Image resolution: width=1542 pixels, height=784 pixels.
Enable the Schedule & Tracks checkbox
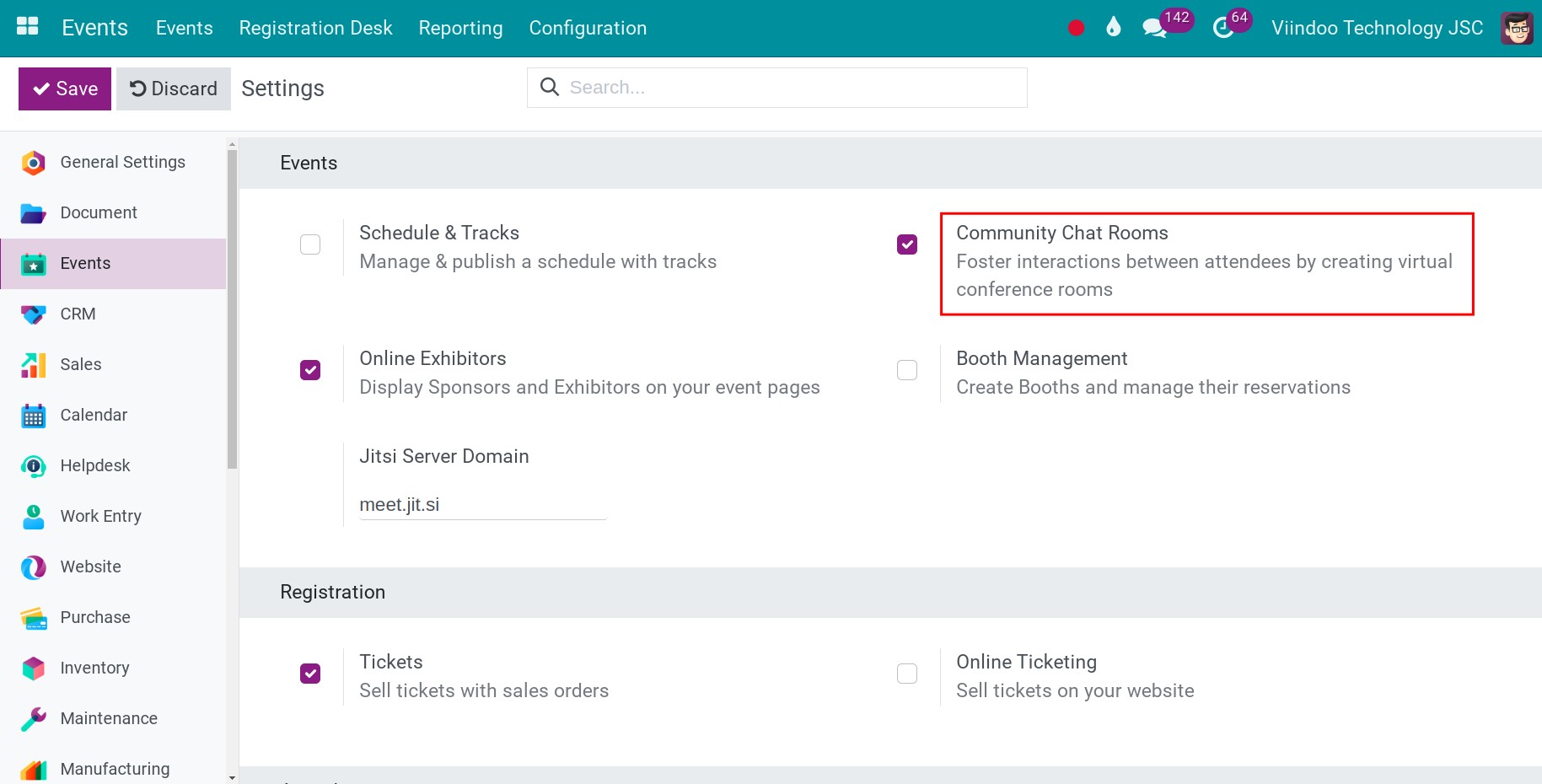pos(310,244)
